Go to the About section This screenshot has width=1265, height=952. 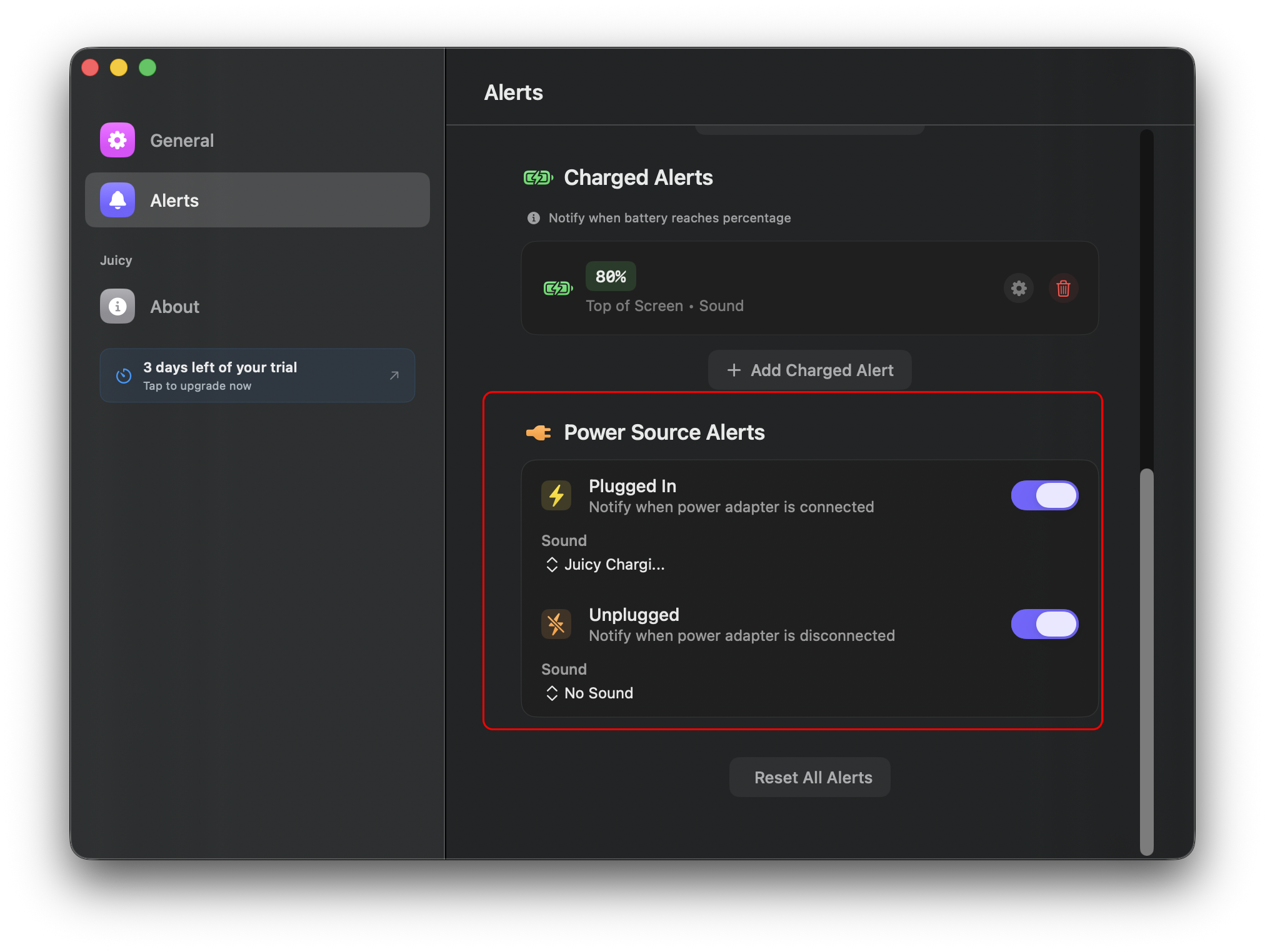(x=174, y=307)
